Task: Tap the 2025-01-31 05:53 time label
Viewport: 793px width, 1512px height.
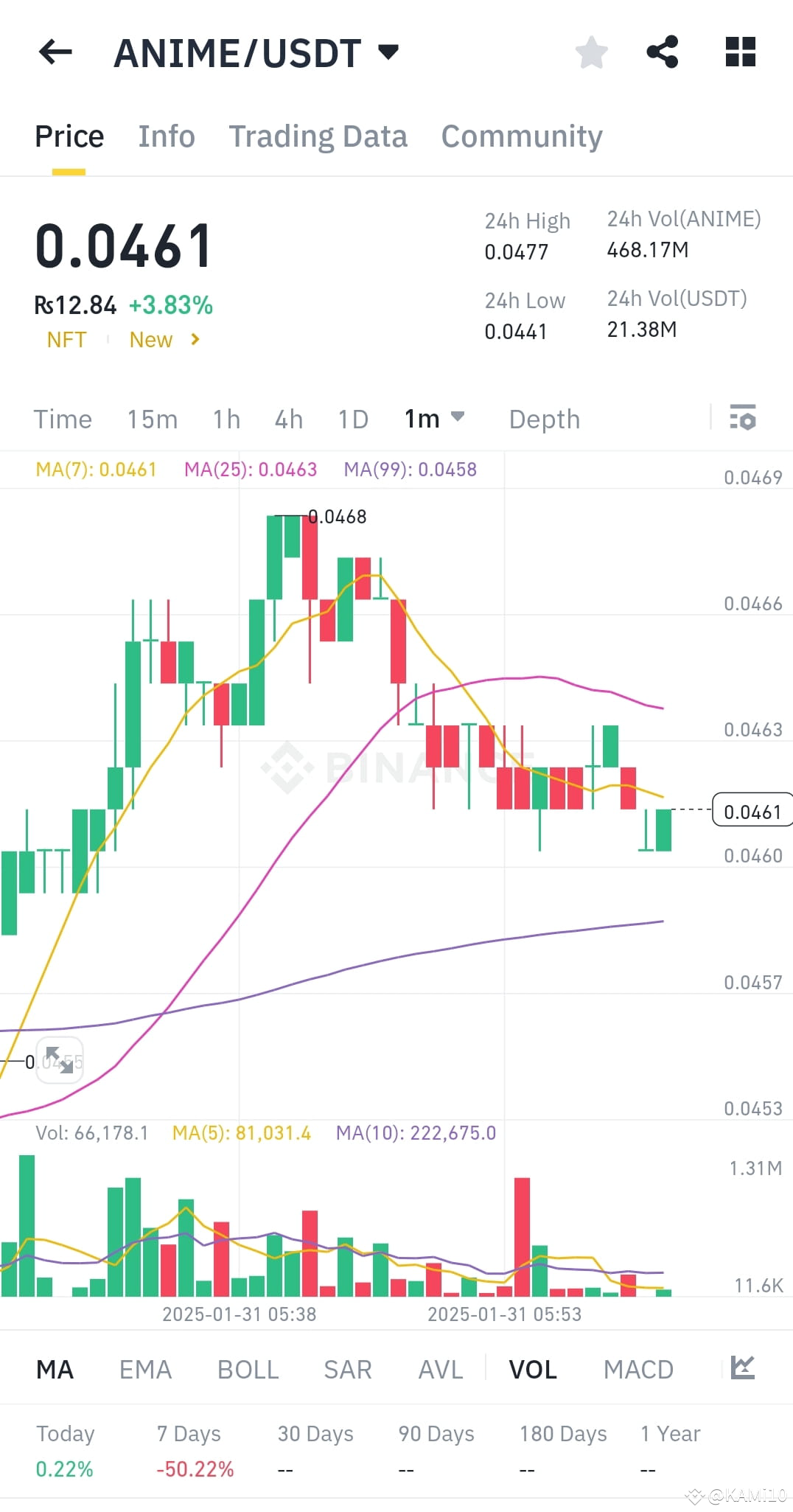Action: [x=504, y=1314]
